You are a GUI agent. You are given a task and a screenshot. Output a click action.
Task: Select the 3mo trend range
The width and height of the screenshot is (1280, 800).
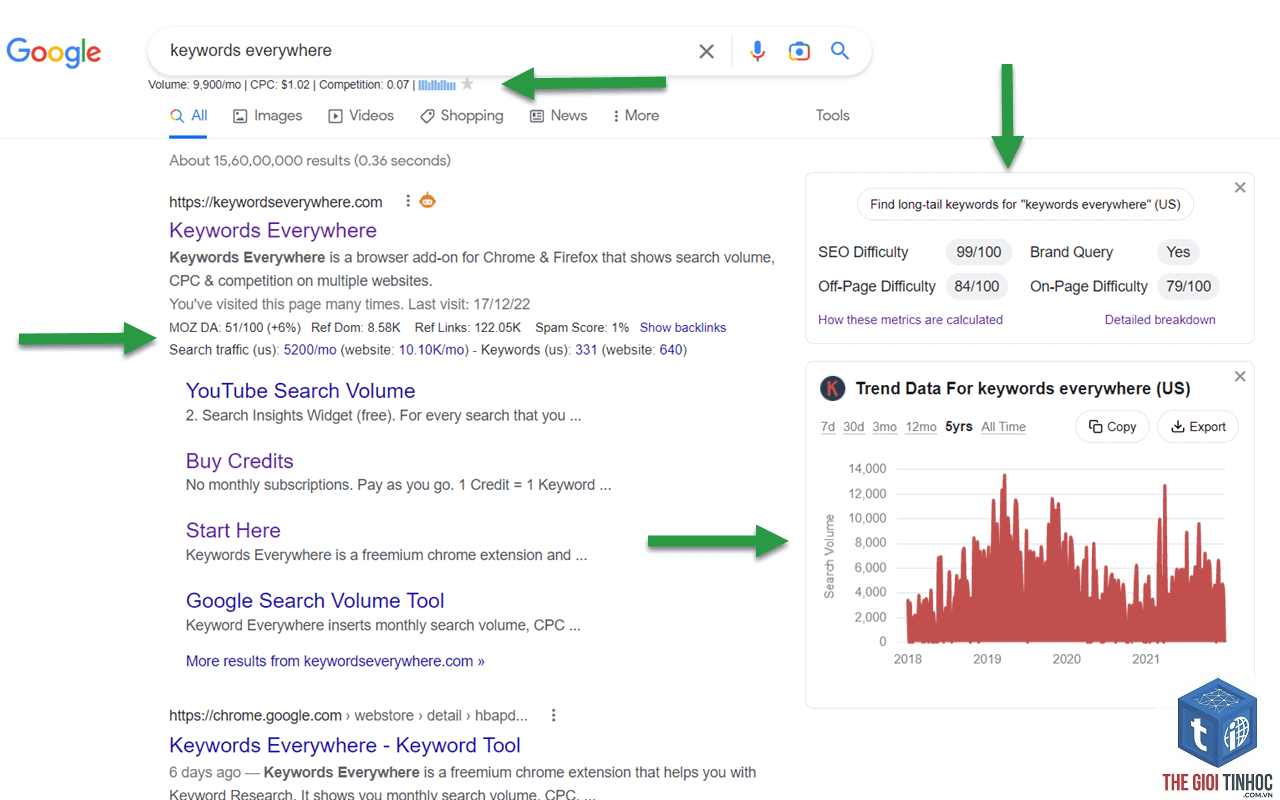tap(885, 427)
